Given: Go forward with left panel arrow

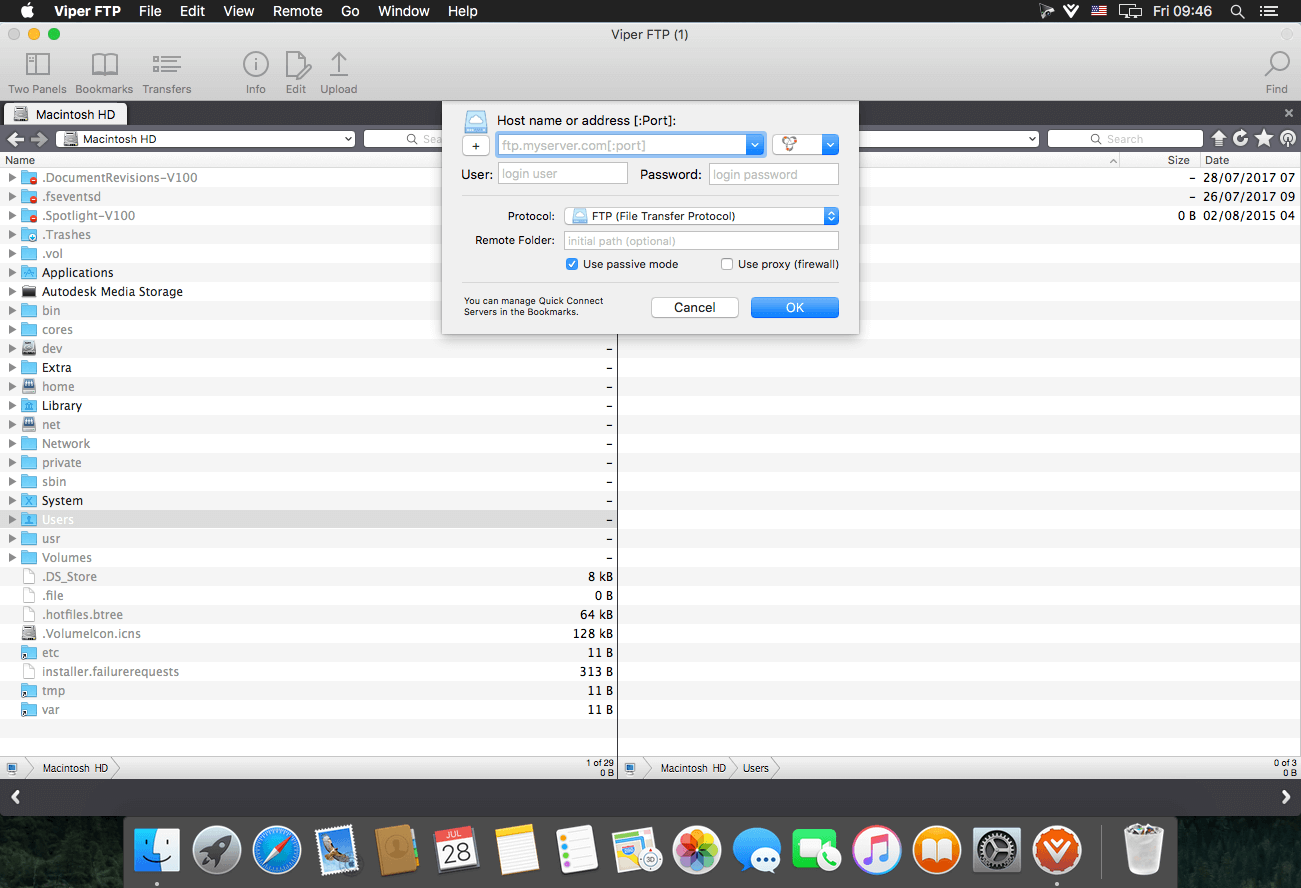Looking at the screenshot, I should tap(37, 139).
